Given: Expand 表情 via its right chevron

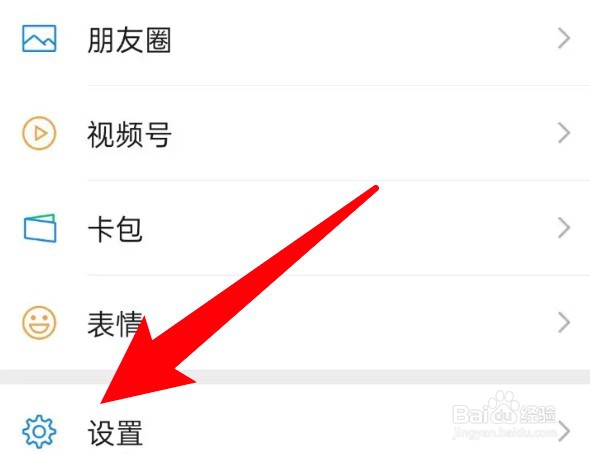Looking at the screenshot, I should tap(564, 323).
